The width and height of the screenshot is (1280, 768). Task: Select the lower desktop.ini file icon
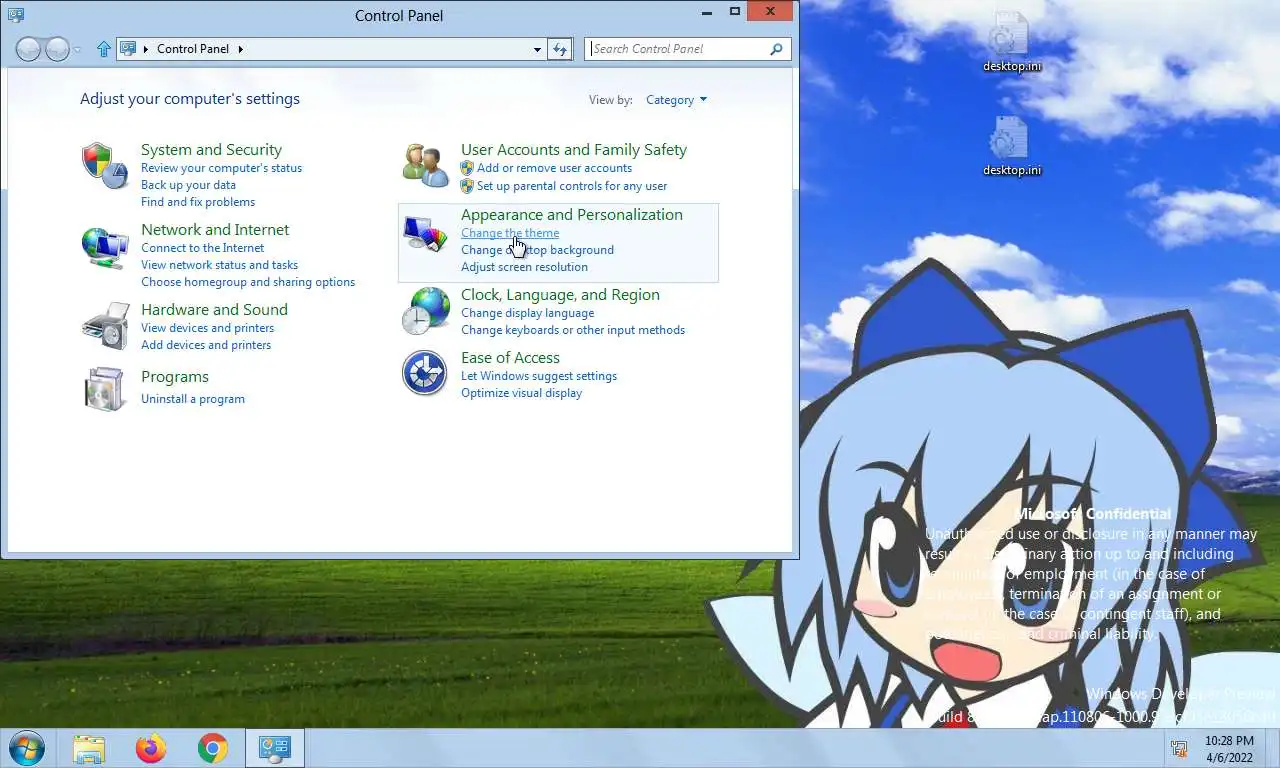pyautogui.click(x=1011, y=147)
